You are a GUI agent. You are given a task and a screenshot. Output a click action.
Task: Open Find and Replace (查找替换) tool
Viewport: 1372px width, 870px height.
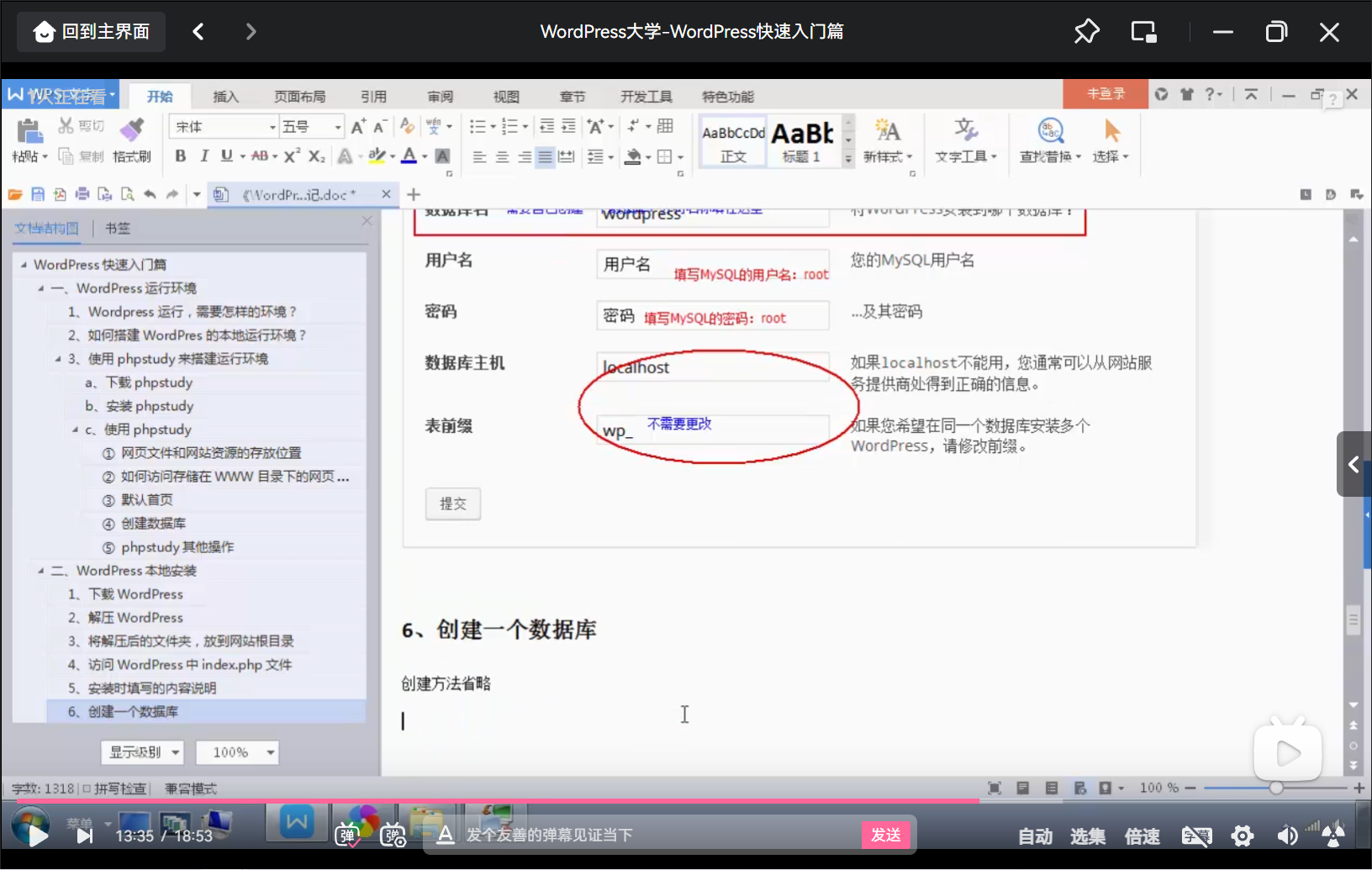(x=1050, y=140)
